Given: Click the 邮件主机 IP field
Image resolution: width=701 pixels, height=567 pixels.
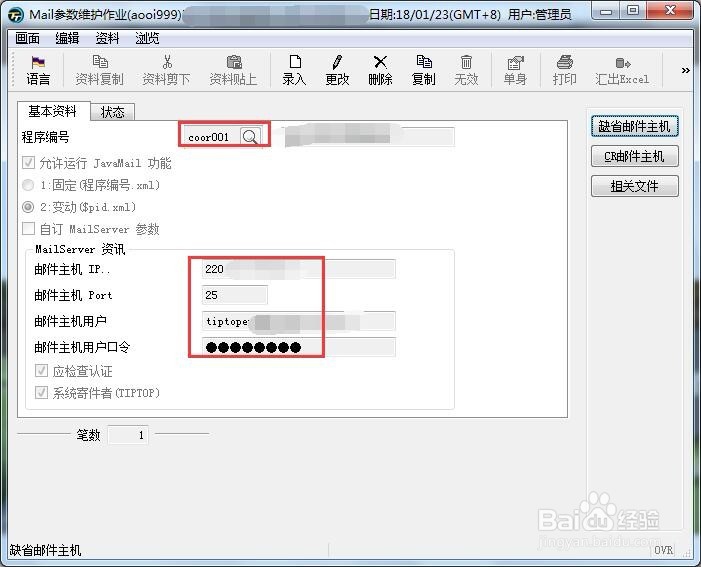Looking at the screenshot, I should tap(298, 269).
